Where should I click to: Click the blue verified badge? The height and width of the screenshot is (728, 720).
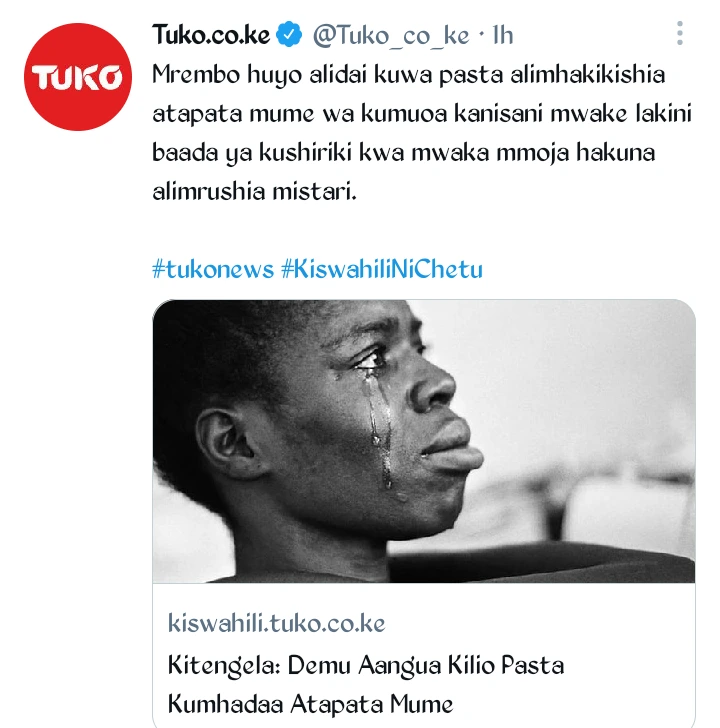[x=289, y=34]
